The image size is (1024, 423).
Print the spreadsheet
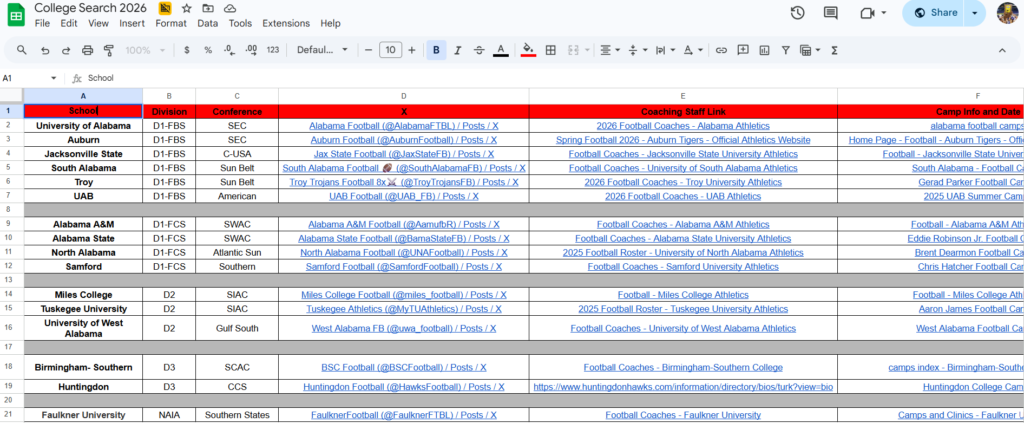[x=88, y=50]
